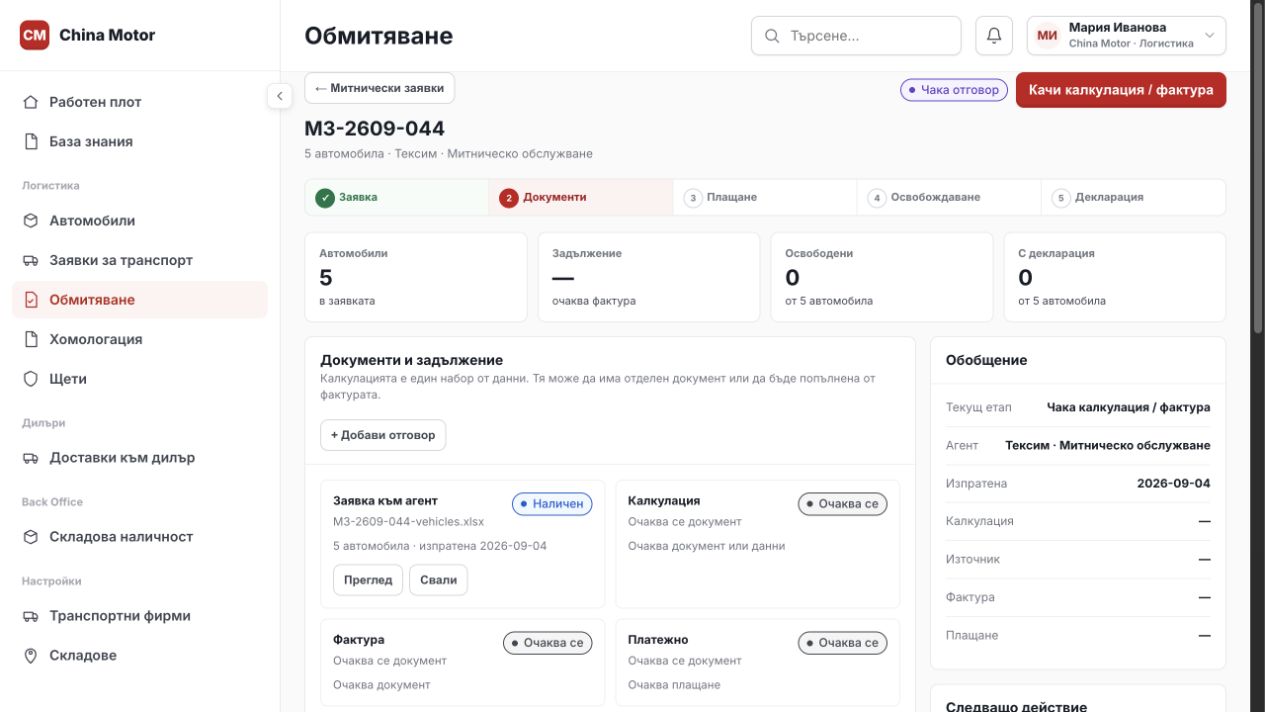Click the China Motor CM logo

(x=34, y=35)
